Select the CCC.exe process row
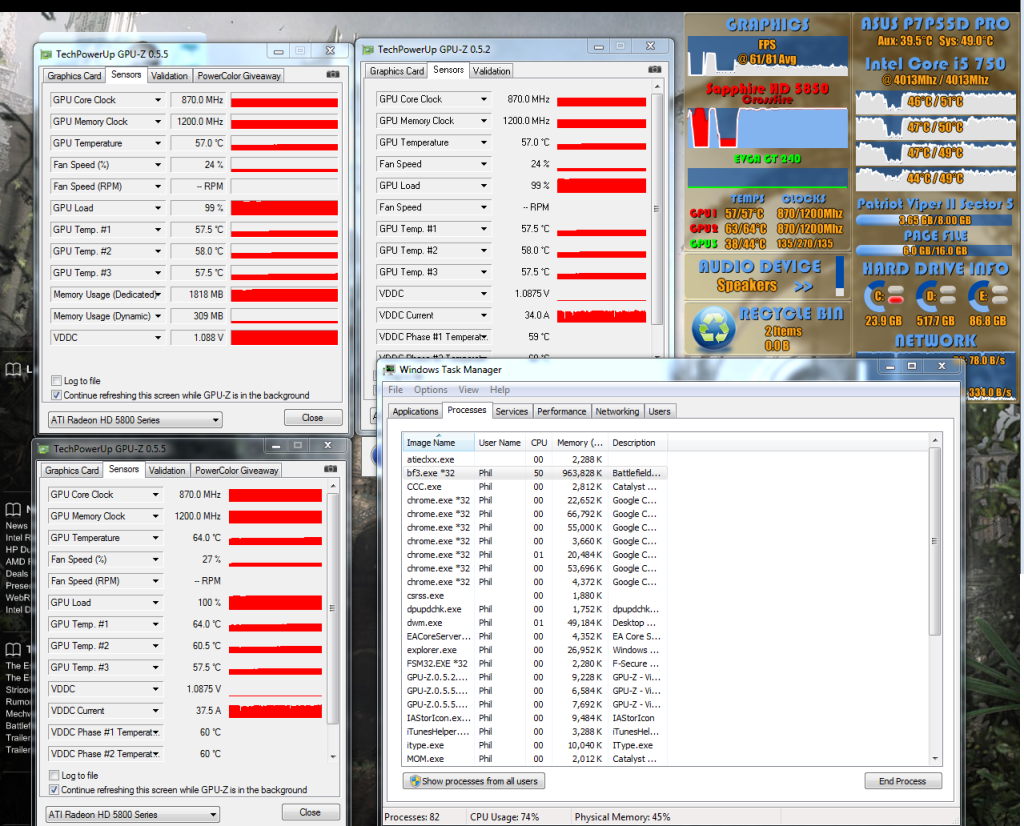Screen dimensions: 1024x826 534,486
